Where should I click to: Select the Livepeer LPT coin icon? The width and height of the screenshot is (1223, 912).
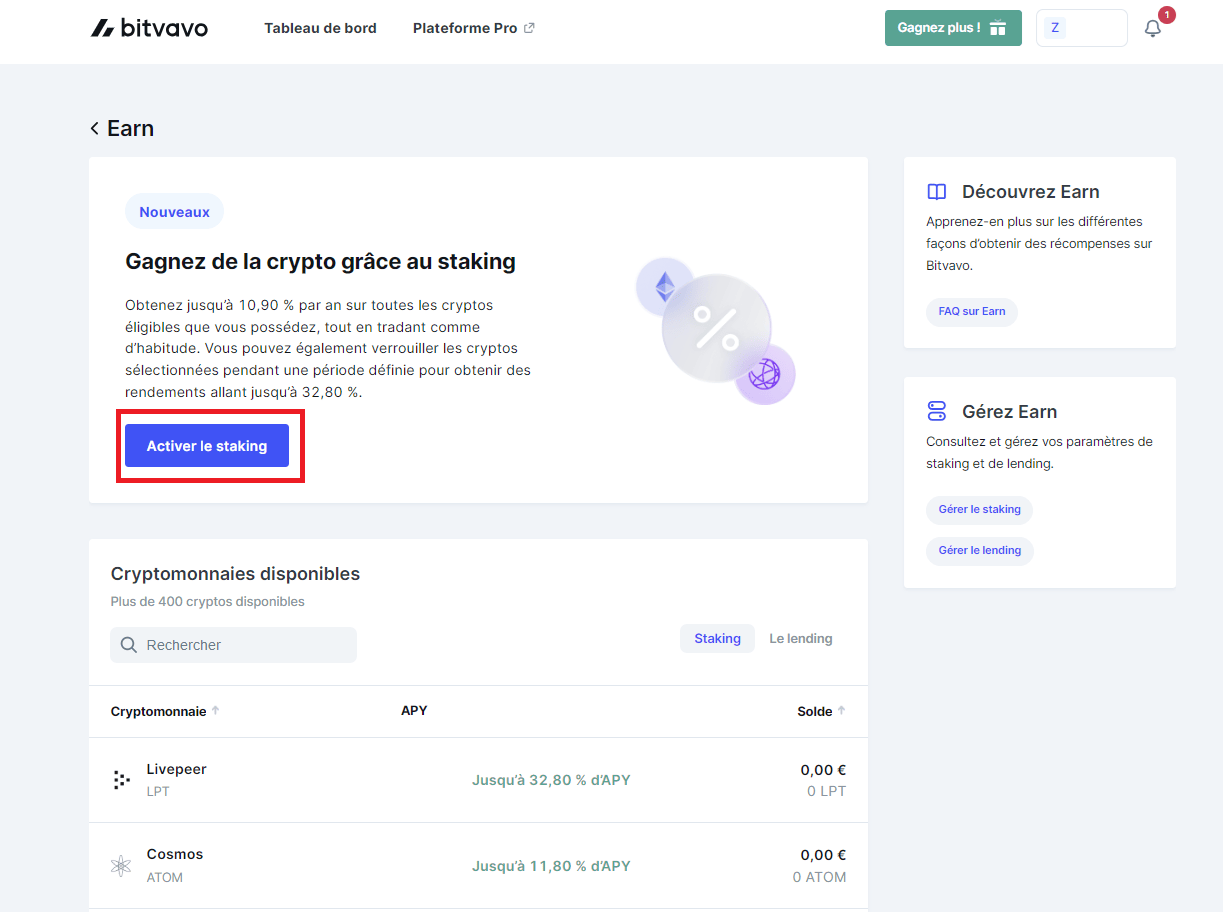coord(121,779)
